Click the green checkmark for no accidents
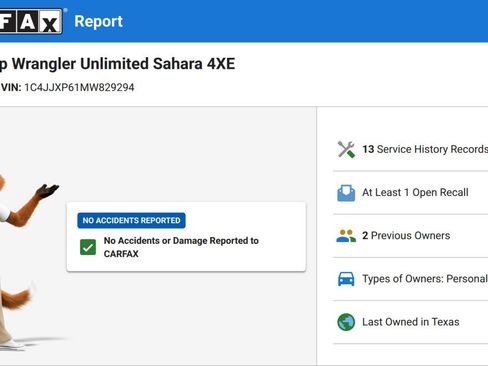 (x=88, y=247)
